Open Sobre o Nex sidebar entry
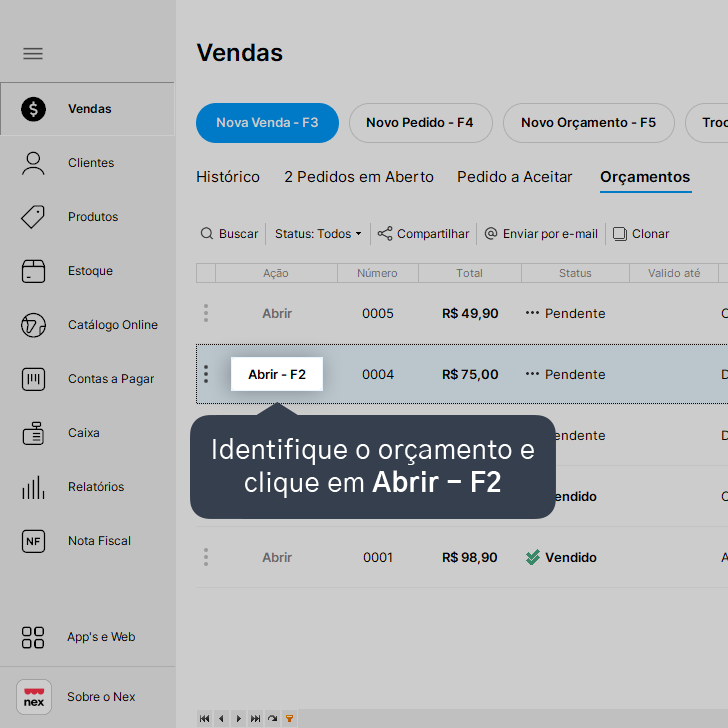The width and height of the screenshot is (728, 728). pyautogui.click(x=101, y=697)
